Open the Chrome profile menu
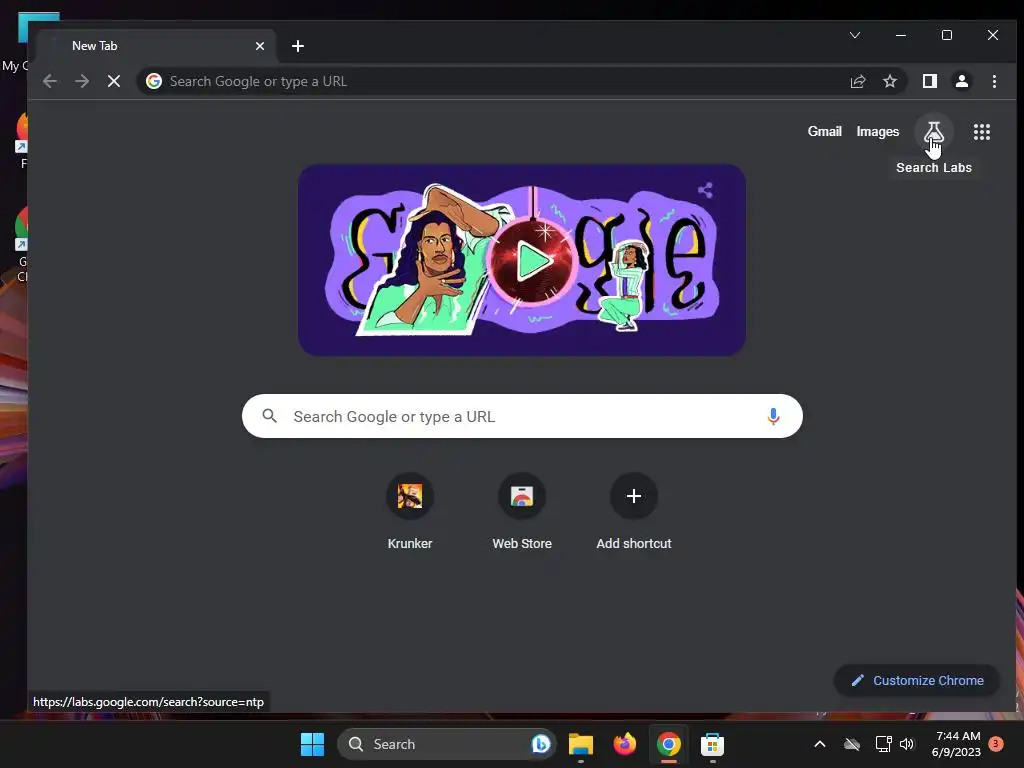 click(x=961, y=81)
